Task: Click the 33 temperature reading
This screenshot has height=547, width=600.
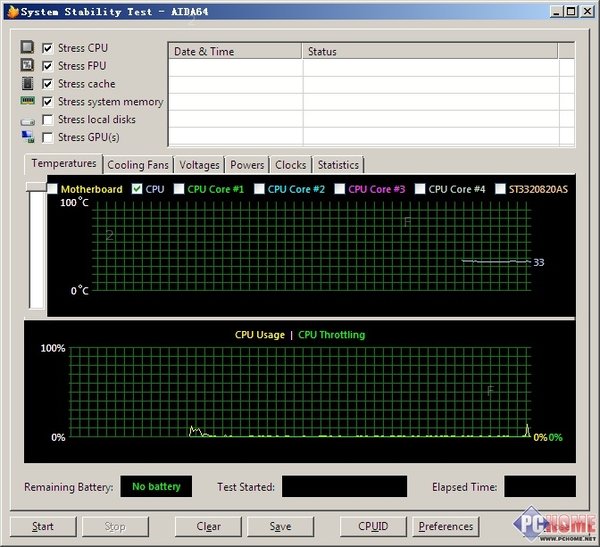Action: 539,262
